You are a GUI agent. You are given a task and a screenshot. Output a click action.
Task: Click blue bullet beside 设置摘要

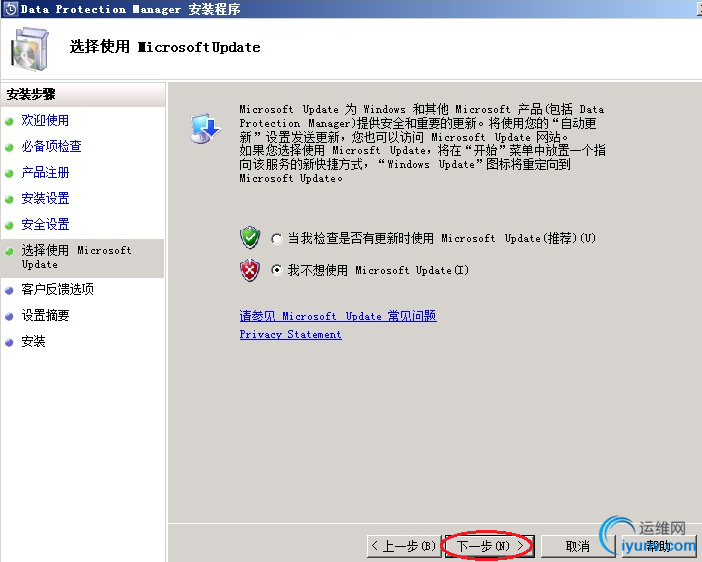pyautogui.click(x=9, y=317)
